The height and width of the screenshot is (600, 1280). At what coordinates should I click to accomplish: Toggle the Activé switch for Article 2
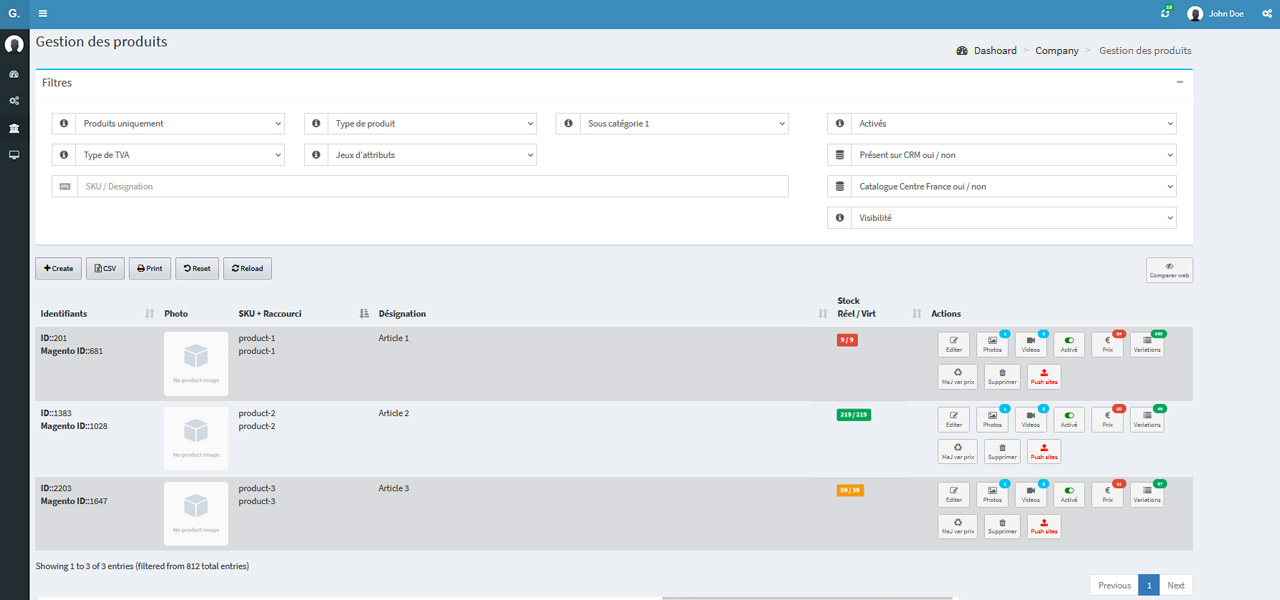click(1069, 420)
